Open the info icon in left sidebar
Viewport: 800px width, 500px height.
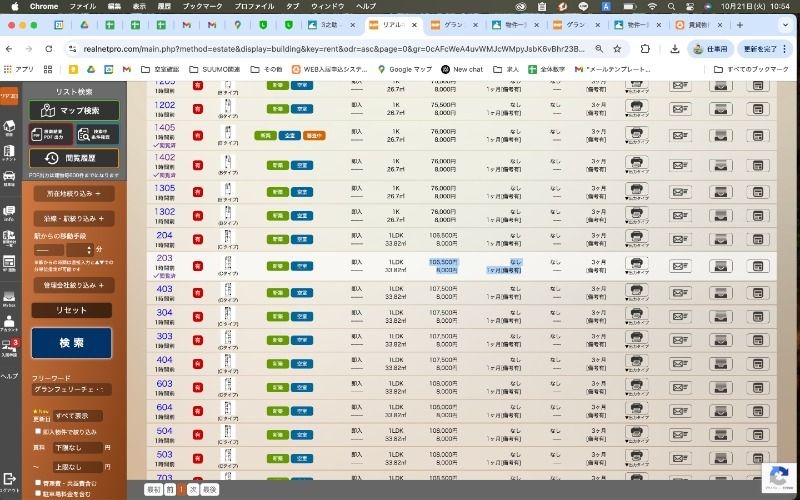(9, 214)
